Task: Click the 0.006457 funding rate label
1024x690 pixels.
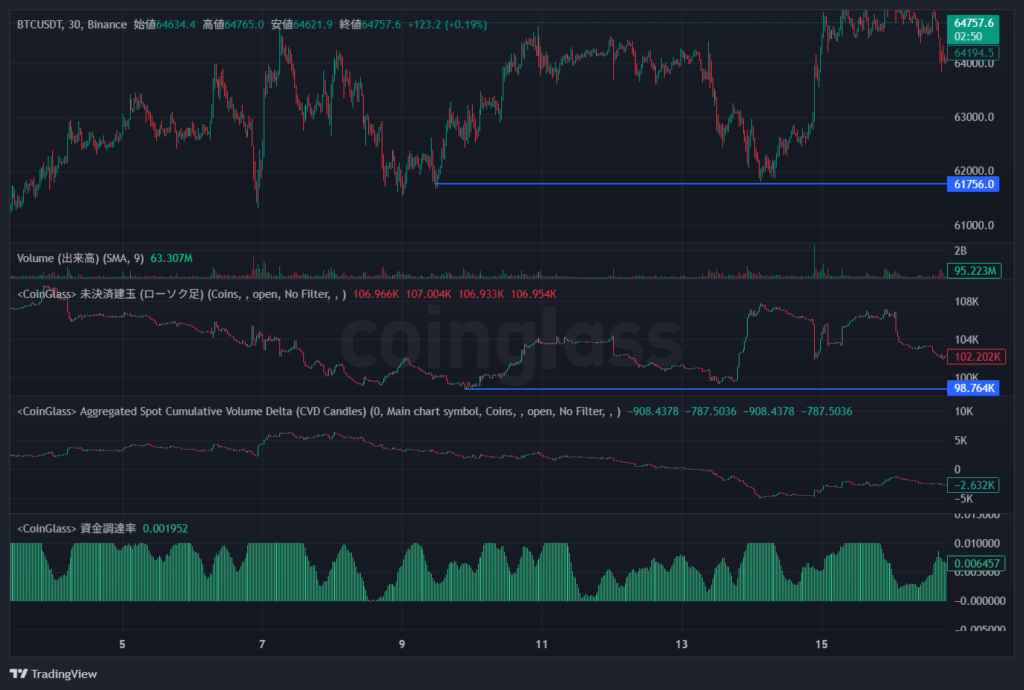Action: click(x=977, y=563)
